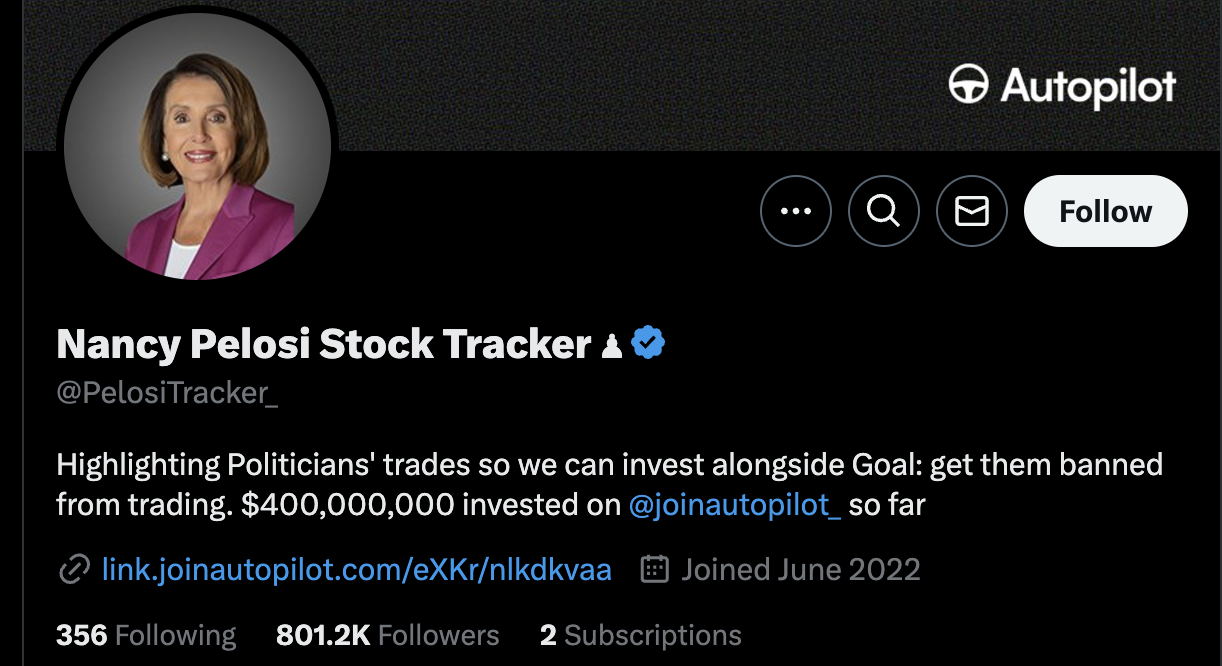The height and width of the screenshot is (666, 1222).
Task: View the 801.2K Followers list
Action: 387,635
